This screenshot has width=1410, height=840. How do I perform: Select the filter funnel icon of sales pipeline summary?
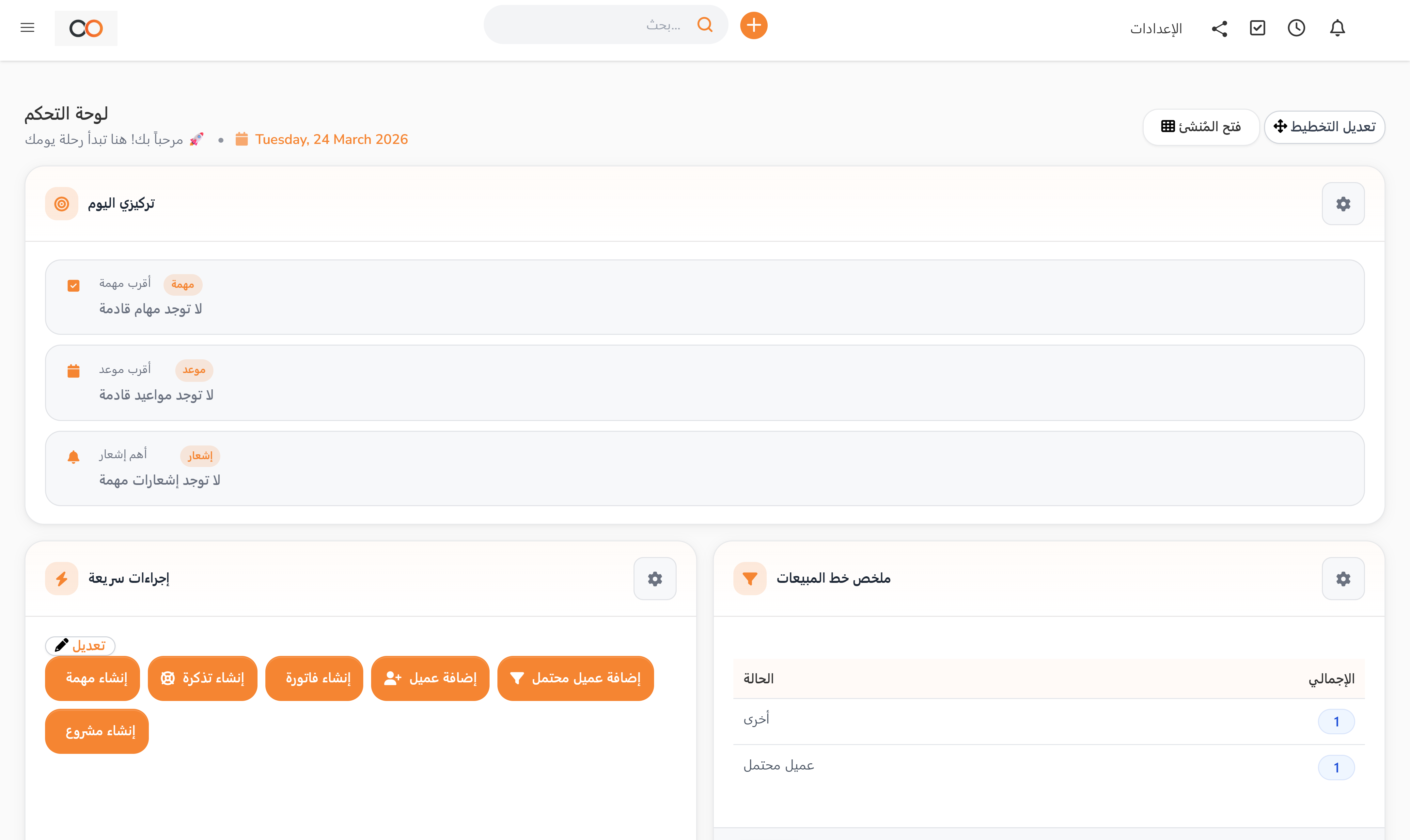(x=749, y=578)
